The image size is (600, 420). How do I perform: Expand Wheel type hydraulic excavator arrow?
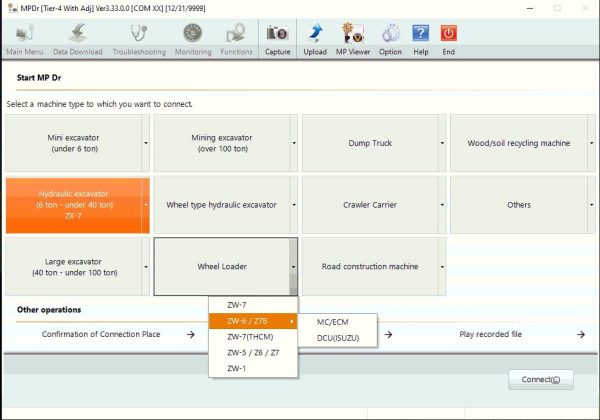tap(294, 205)
